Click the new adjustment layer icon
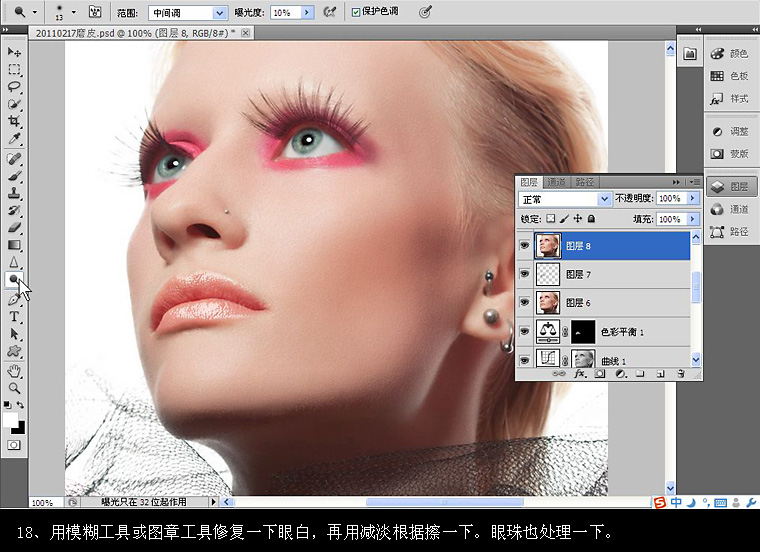This screenshot has height=552, width=760. click(x=620, y=374)
